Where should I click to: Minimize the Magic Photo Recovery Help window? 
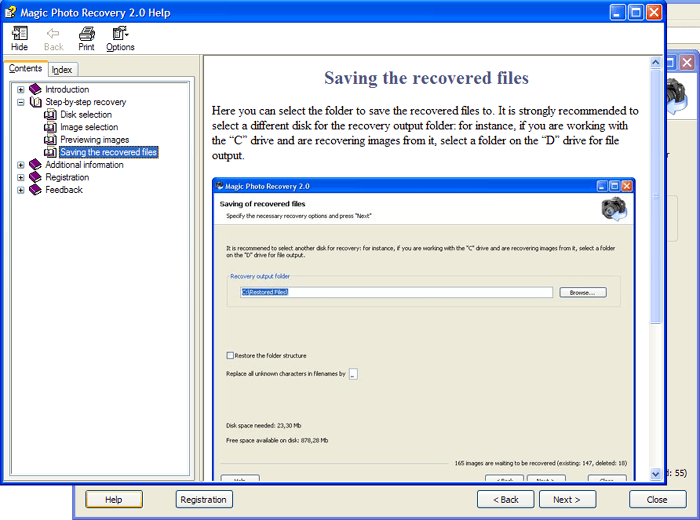coord(617,12)
